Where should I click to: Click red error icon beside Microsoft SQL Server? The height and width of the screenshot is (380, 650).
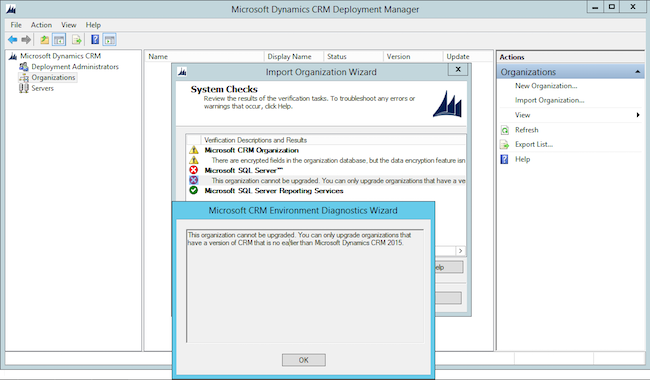point(194,170)
